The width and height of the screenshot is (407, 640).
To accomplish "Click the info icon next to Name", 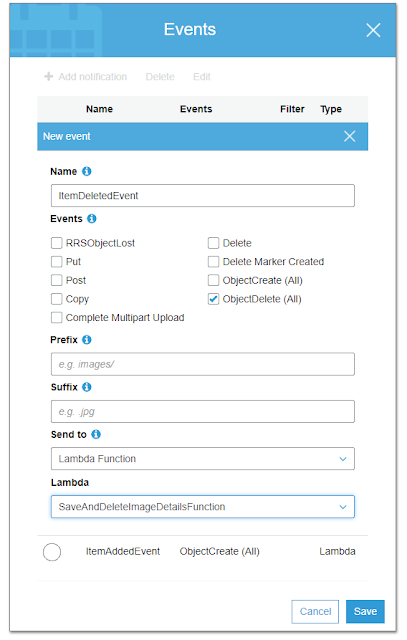I will coord(87,171).
